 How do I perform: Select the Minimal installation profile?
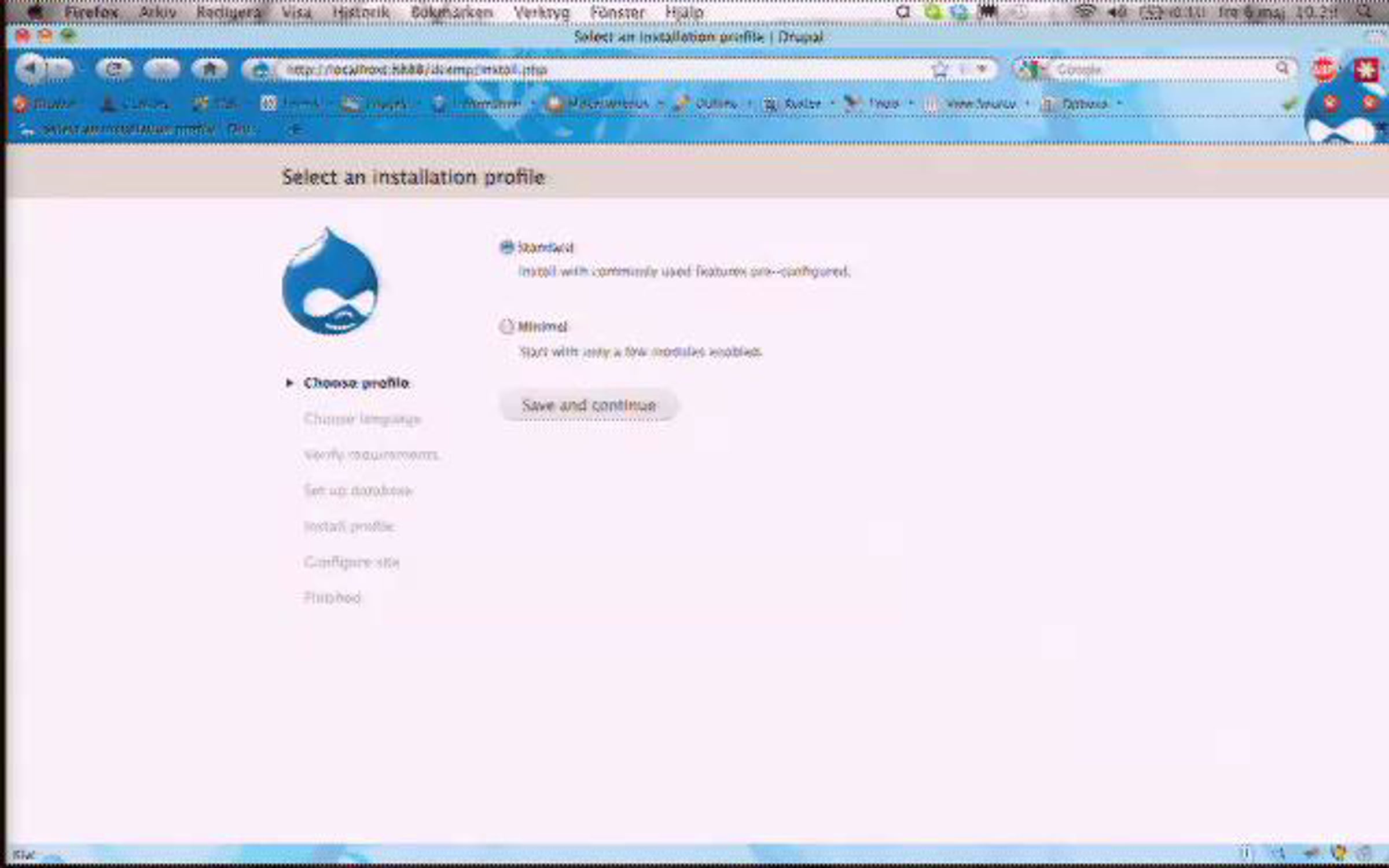click(x=506, y=326)
